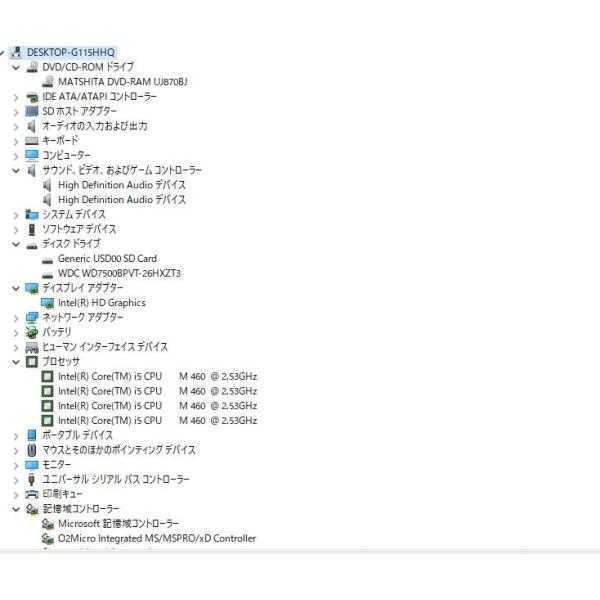The image size is (600, 600).
Task: Click the O2Micro Integrated MS/MSPRO/xD Controller icon
Action: pyautogui.click(x=47, y=538)
